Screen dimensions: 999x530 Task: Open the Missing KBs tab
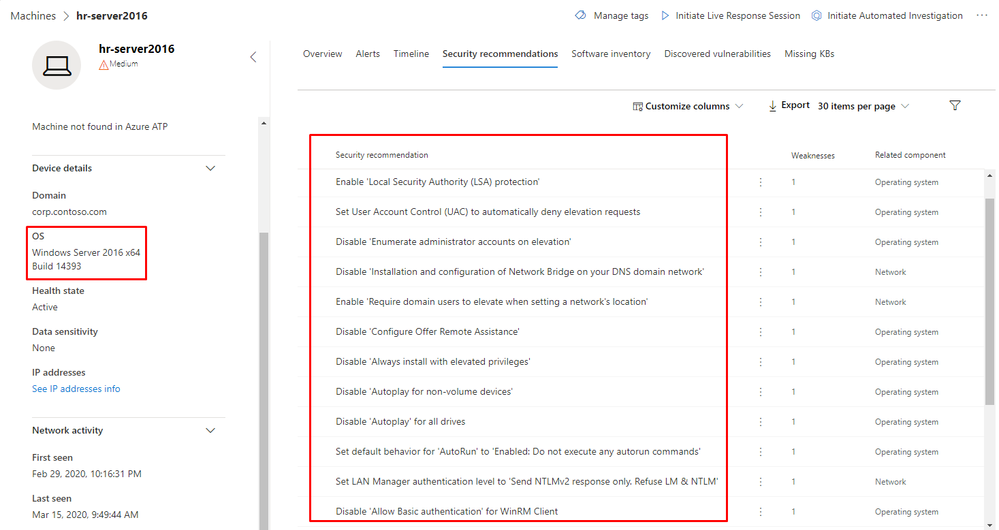pyautogui.click(x=809, y=54)
